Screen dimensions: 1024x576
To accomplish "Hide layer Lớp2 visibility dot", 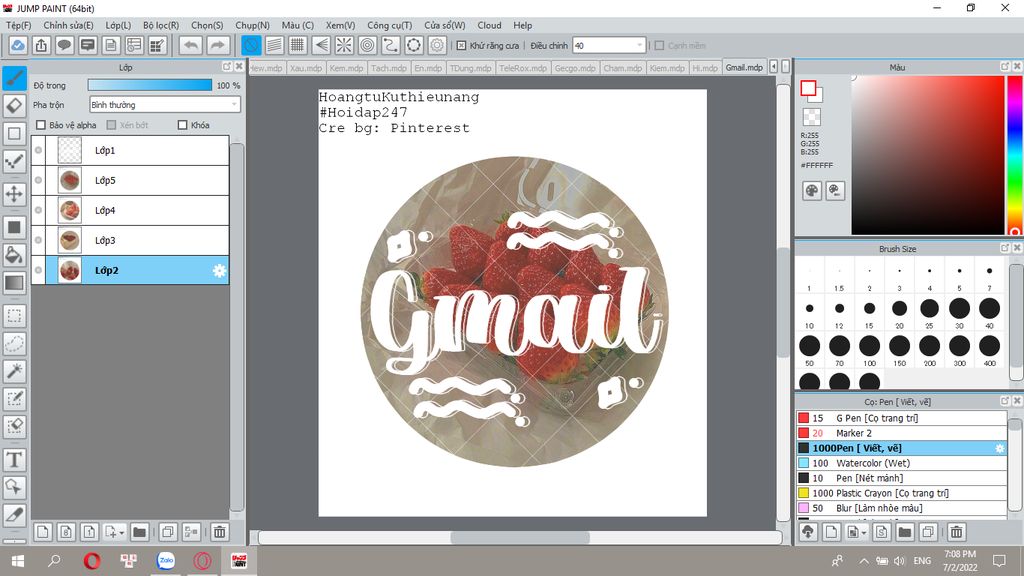I will tap(39, 270).
